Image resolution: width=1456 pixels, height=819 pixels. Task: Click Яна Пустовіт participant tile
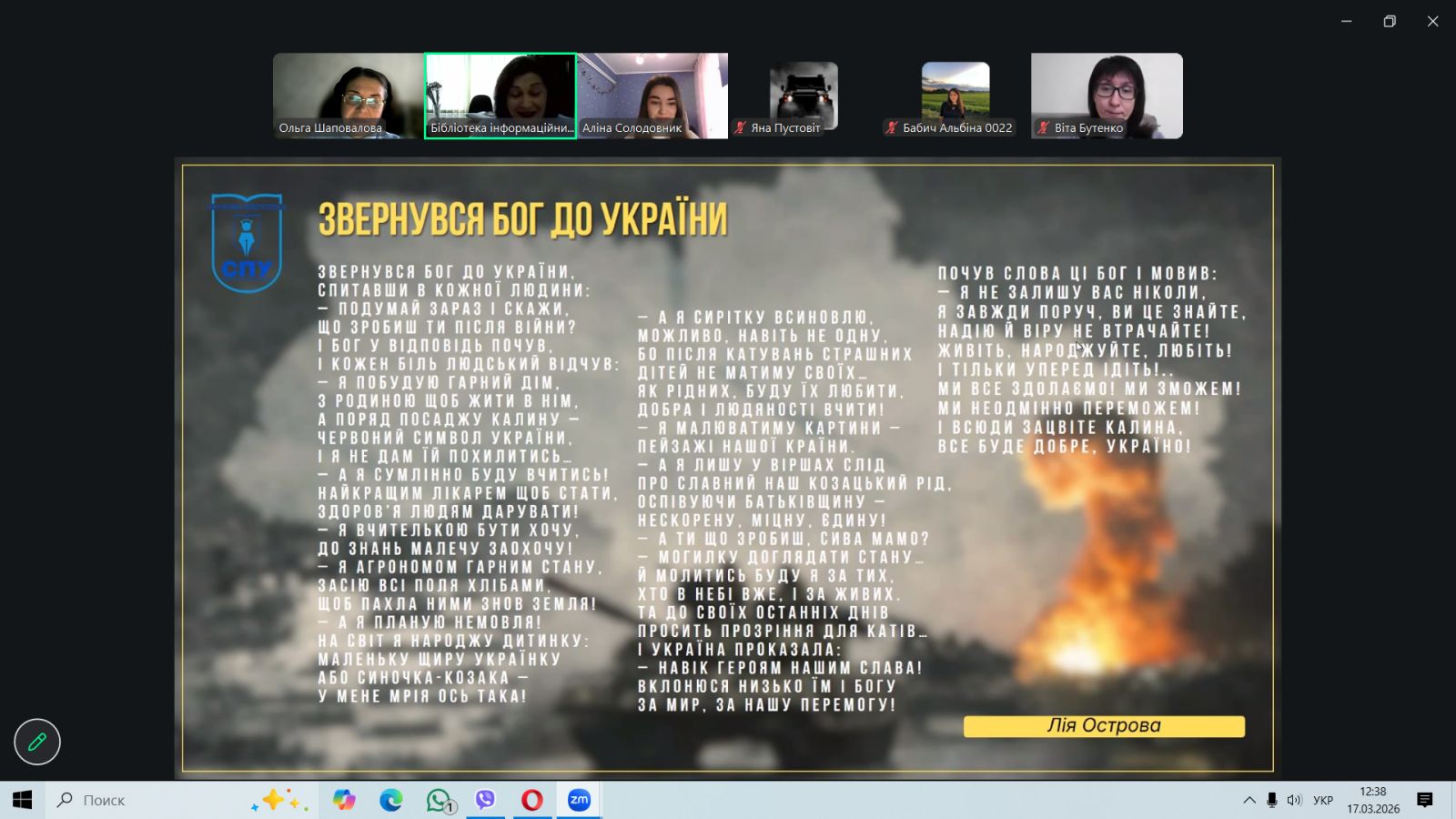pos(803,96)
